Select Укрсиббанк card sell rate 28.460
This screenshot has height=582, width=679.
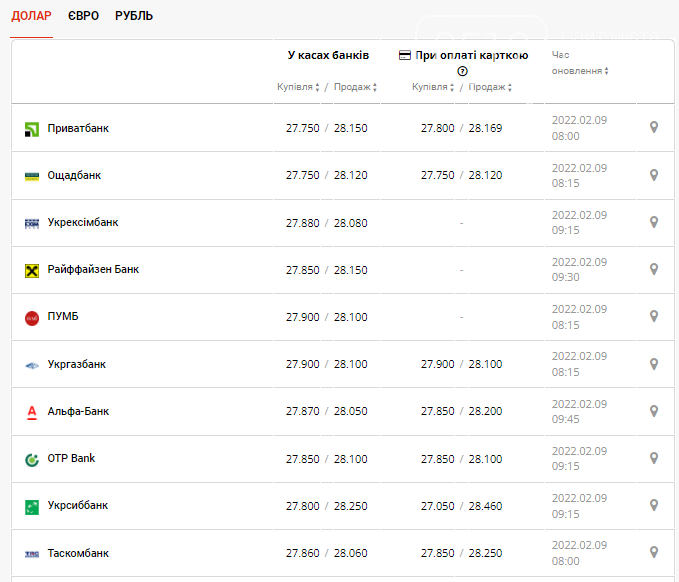click(x=485, y=506)
